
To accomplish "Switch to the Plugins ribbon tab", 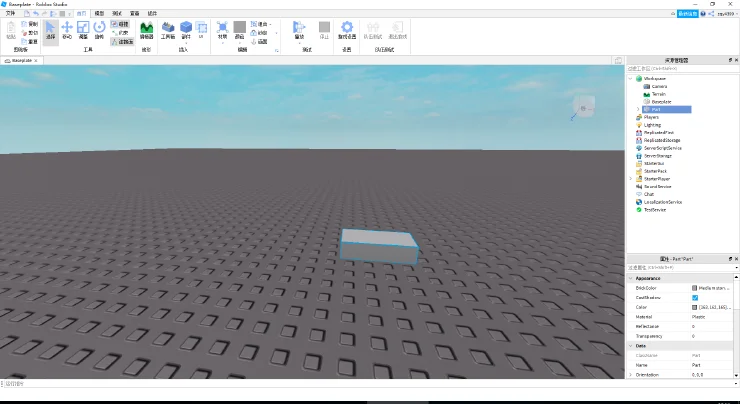I will (152, 14).
